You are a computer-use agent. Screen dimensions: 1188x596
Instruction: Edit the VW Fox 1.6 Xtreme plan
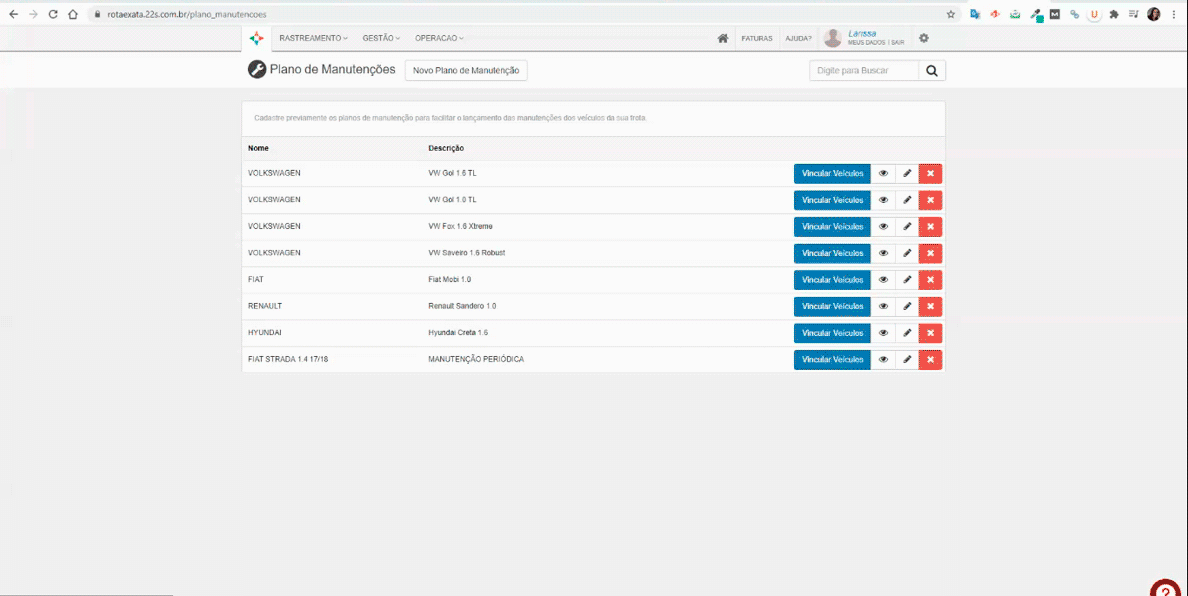[907, 226]
